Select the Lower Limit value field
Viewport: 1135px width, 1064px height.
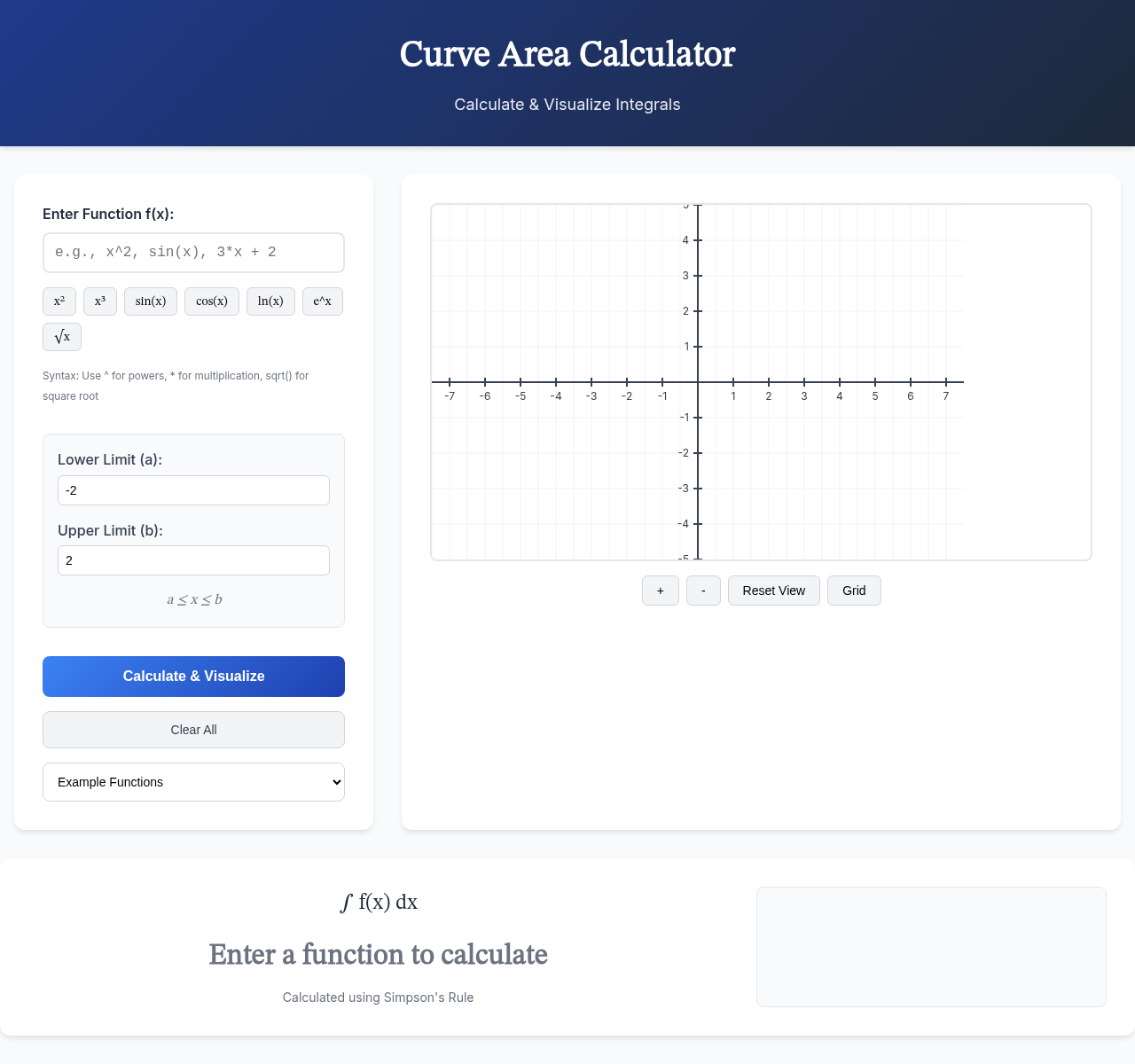[x=193, y=490]
